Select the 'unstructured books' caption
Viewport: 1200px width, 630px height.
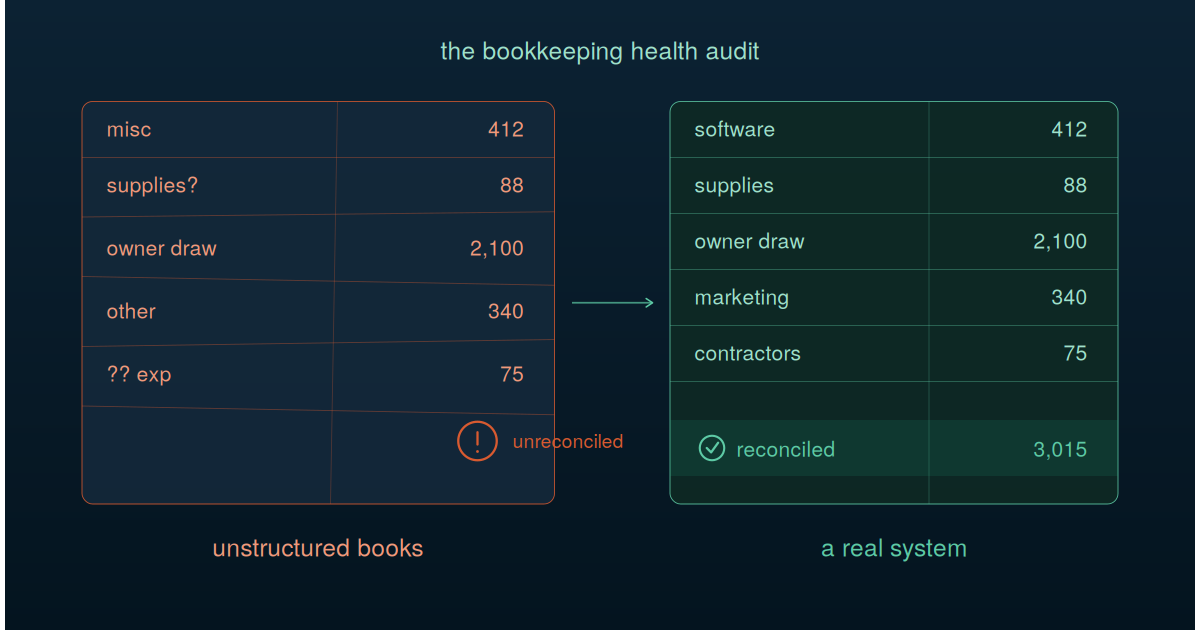coord(318,548)
